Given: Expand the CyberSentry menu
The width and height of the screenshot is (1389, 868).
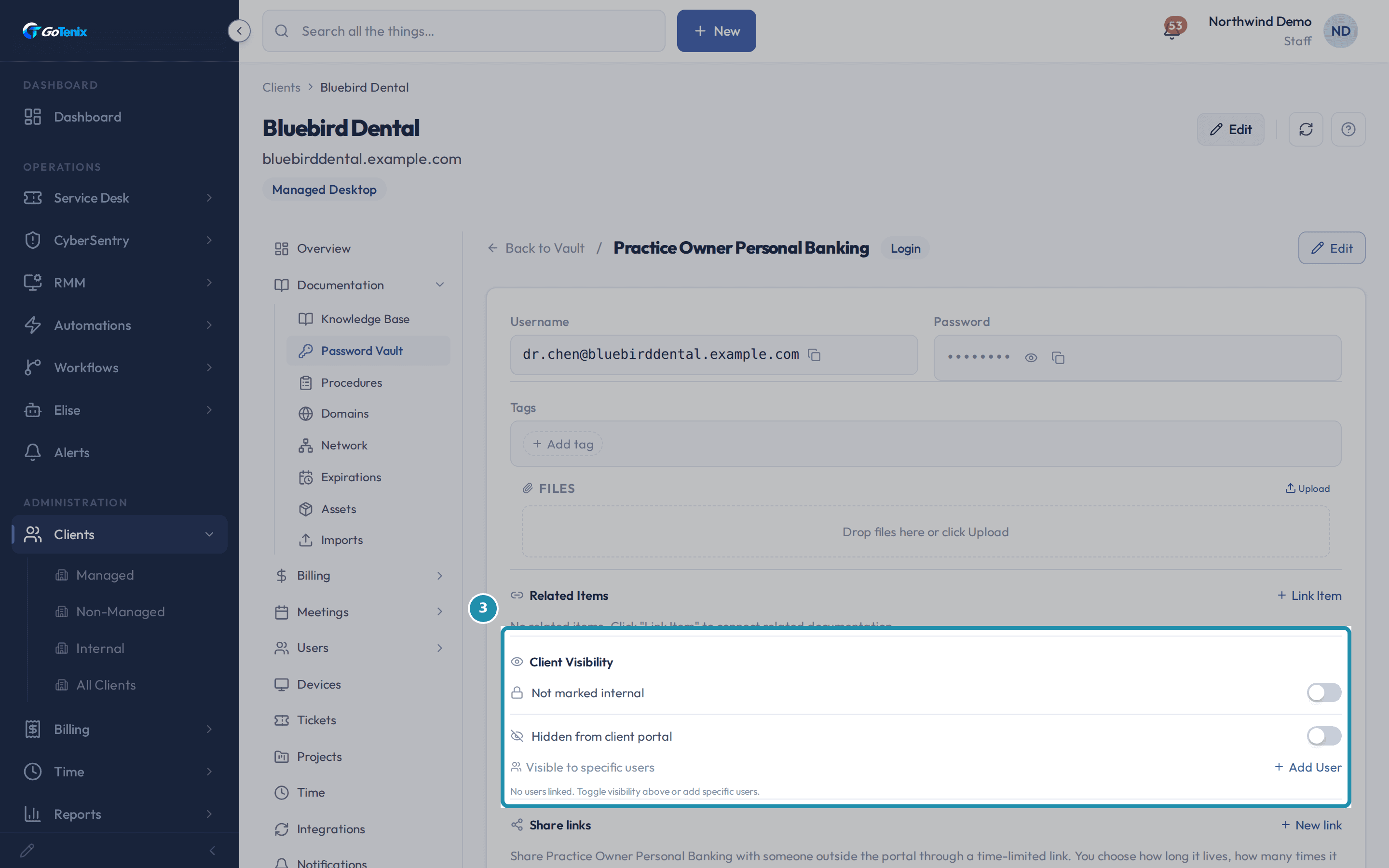Looking at the screenshot, I should click(120, 240).
